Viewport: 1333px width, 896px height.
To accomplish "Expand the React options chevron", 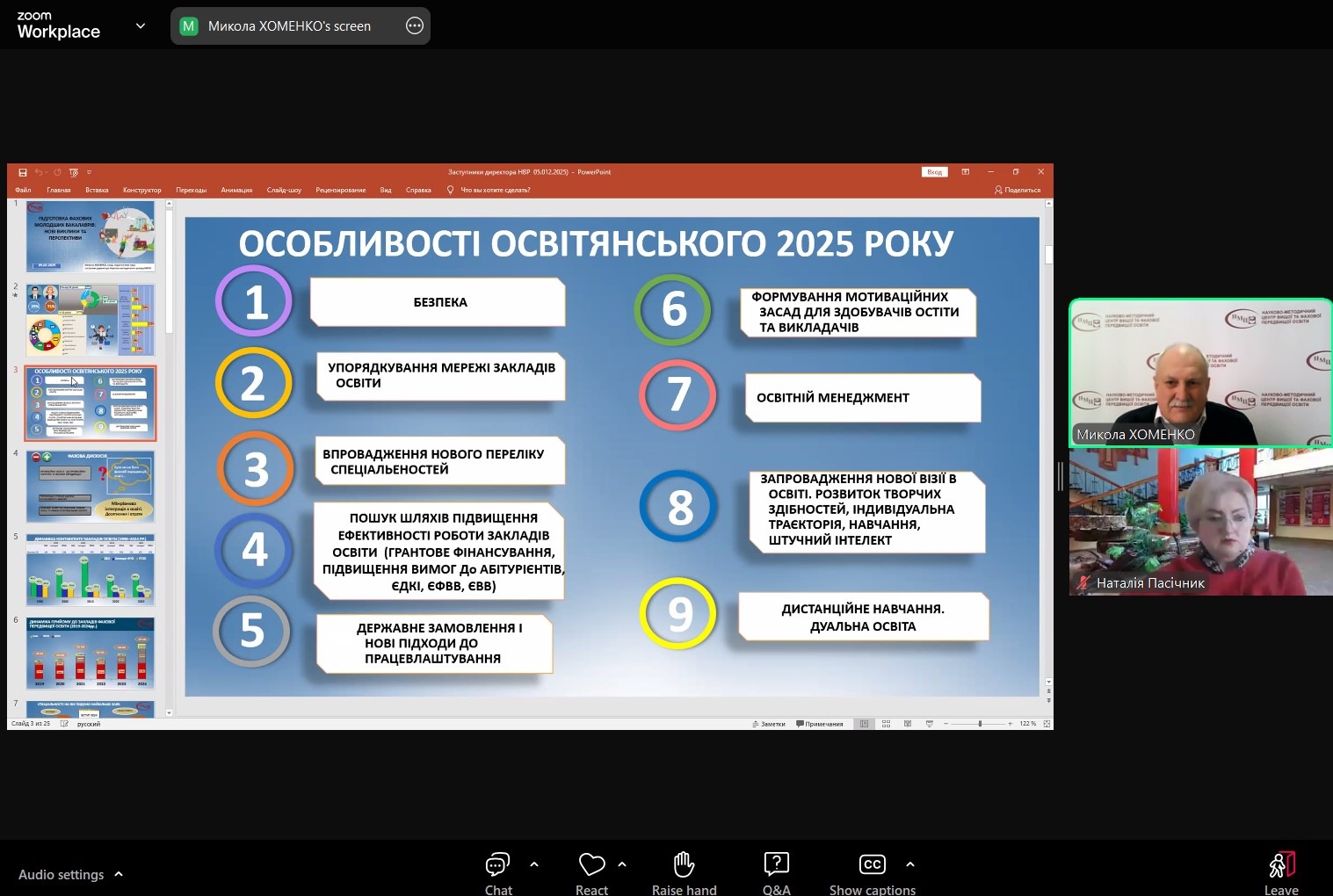I will (x=622, y=864).
